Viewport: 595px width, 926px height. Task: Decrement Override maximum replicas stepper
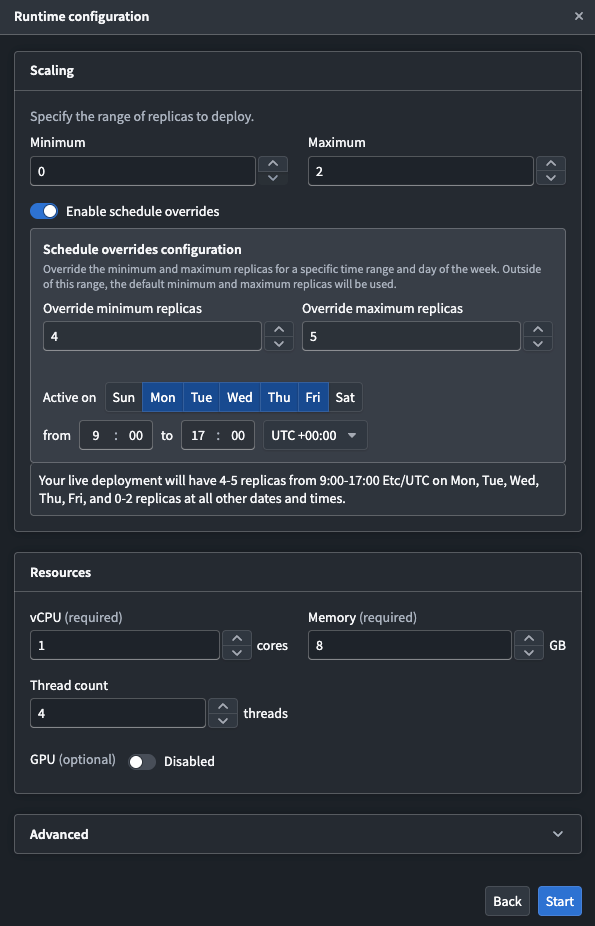tap(538, 343)
